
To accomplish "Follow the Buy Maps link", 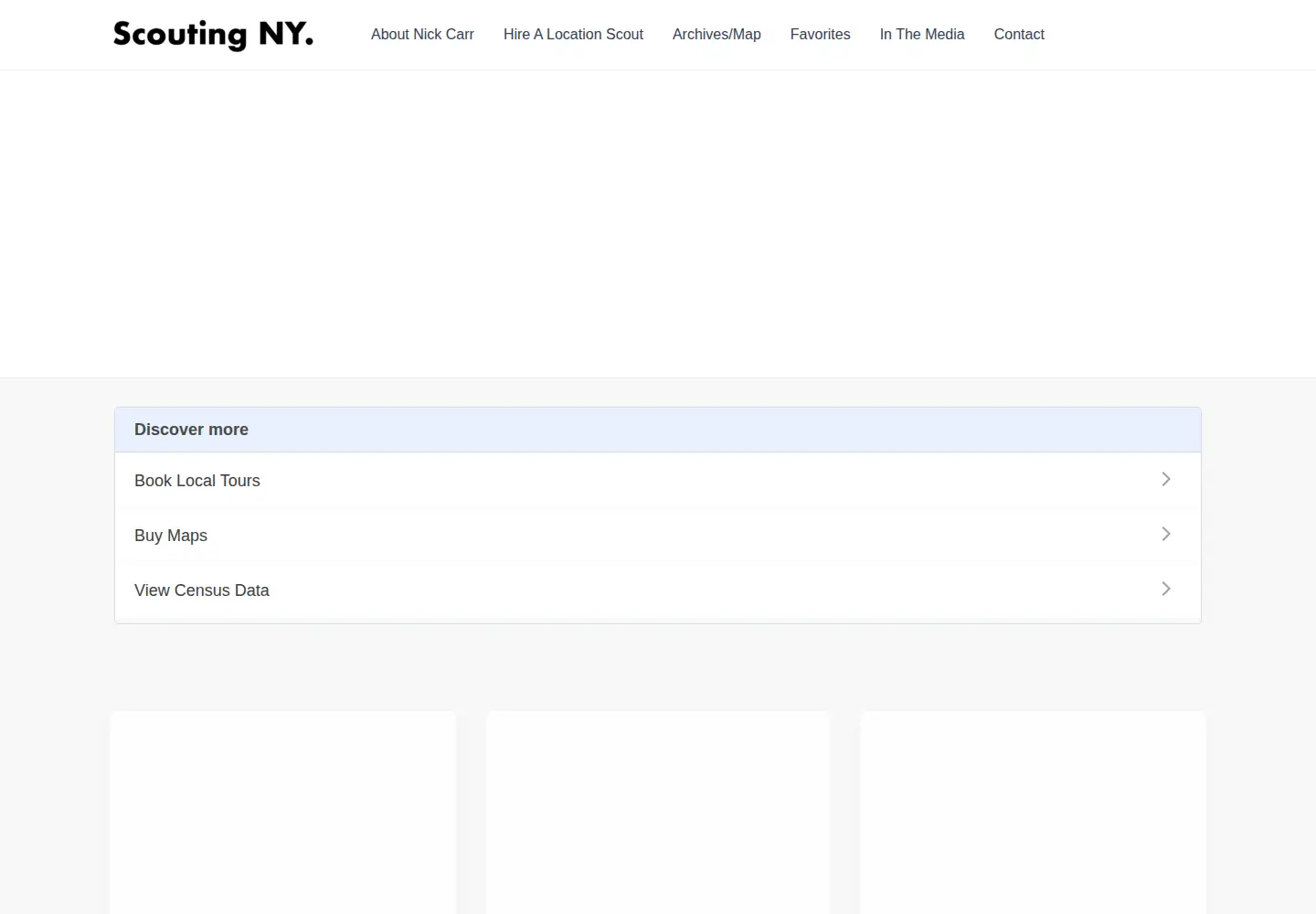I will point(658,535).
